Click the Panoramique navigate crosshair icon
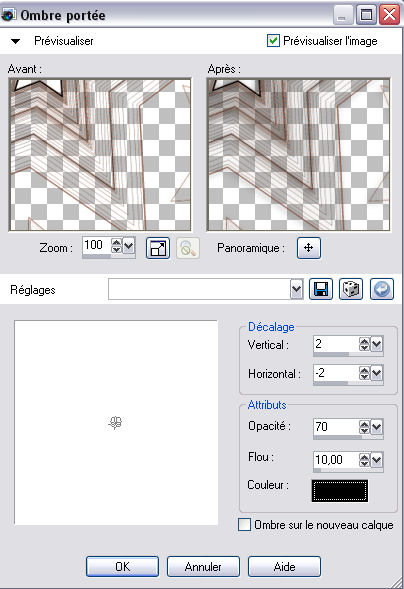This screenshot has width=404, height=589. (x=309, y=248)
